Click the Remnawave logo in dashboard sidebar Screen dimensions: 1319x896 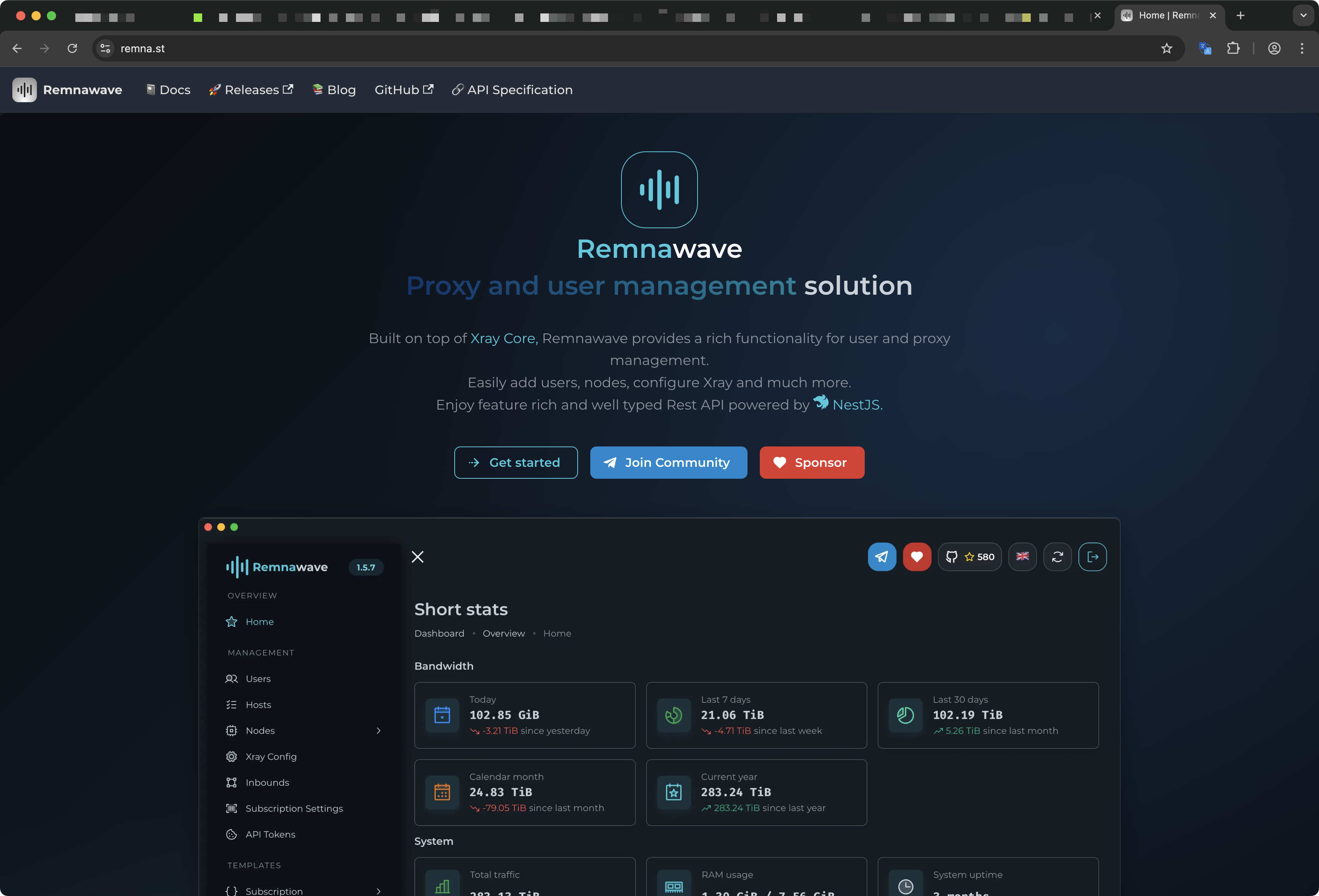pos(277,567)
